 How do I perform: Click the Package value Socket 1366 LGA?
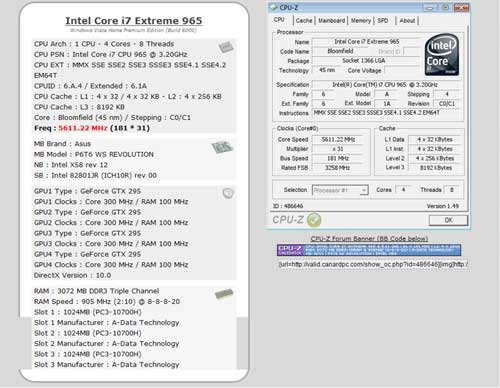[x=366, y=61]
